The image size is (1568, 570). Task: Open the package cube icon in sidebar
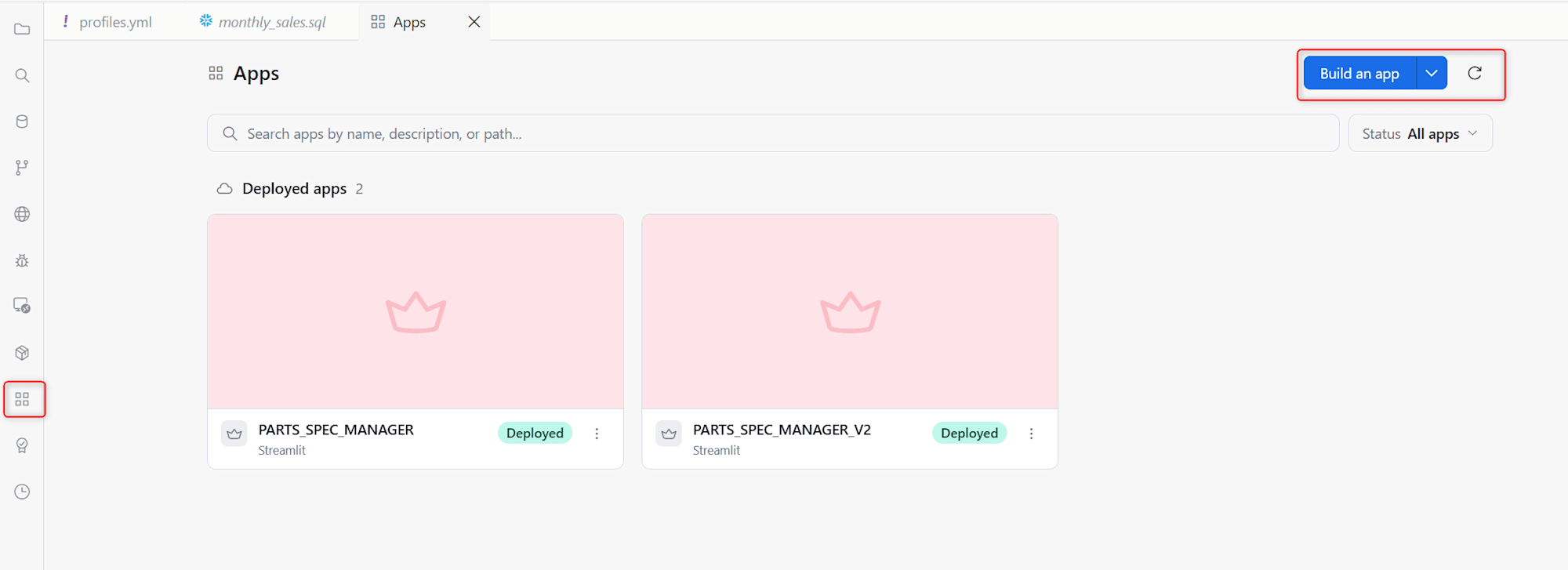pyautogui.click(x=22, y=353)
